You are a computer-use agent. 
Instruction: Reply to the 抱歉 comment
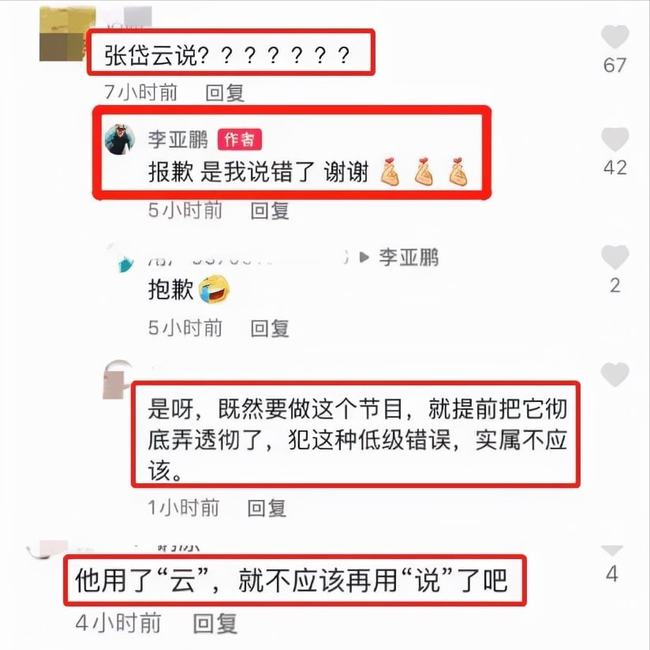click(270, 328)
